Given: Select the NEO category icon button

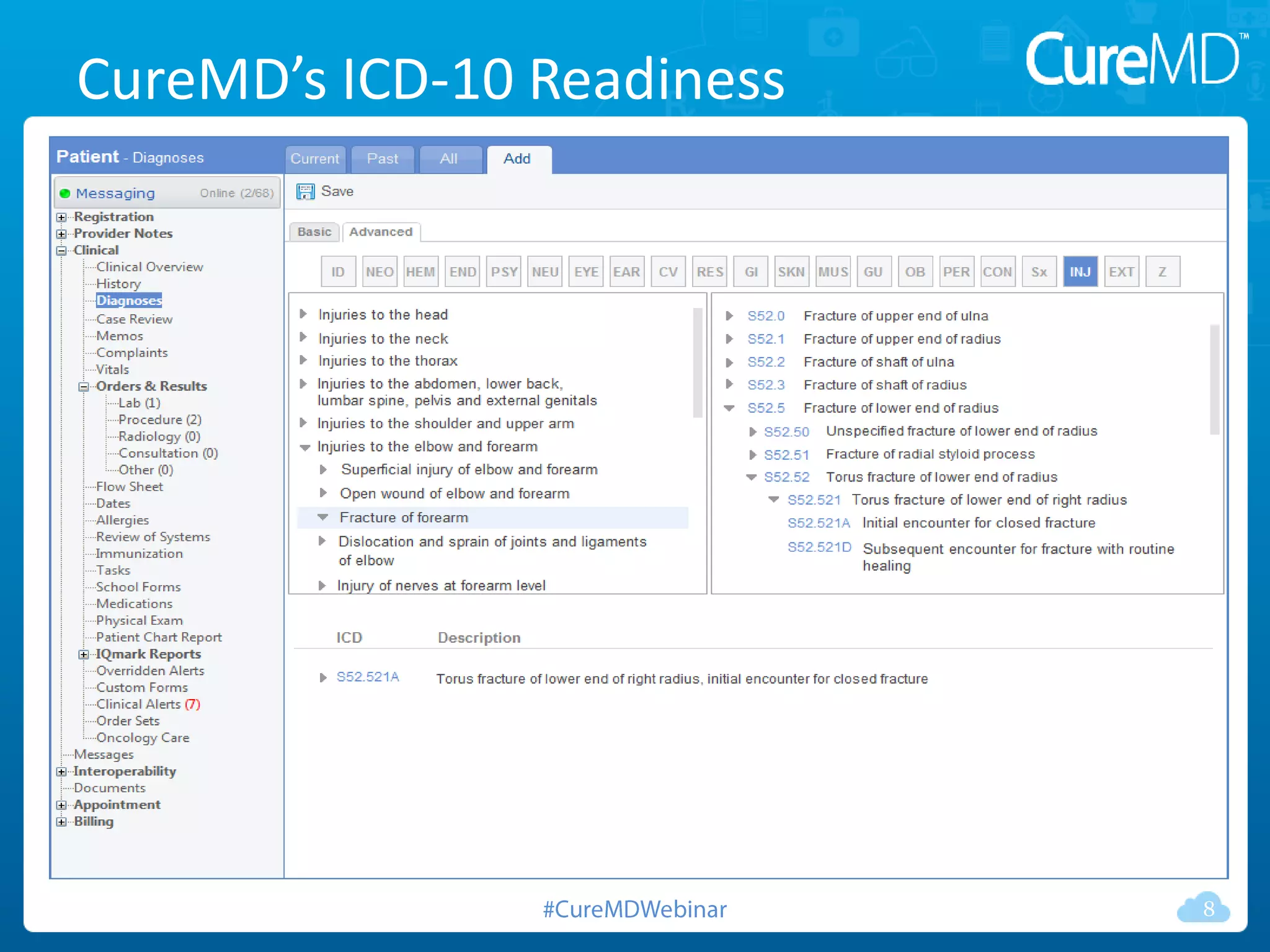Looking at the screenshot, I should (x=380, y=271).
